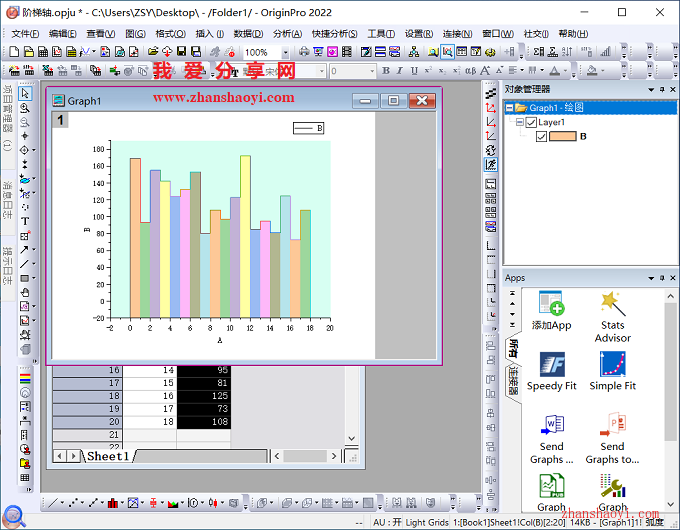Click the worksheet horizontal scrollbar right arrow

[x=333, y=456]
